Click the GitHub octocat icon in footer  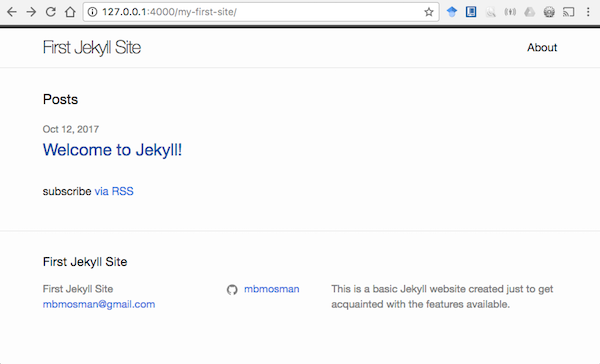[232, 289]
